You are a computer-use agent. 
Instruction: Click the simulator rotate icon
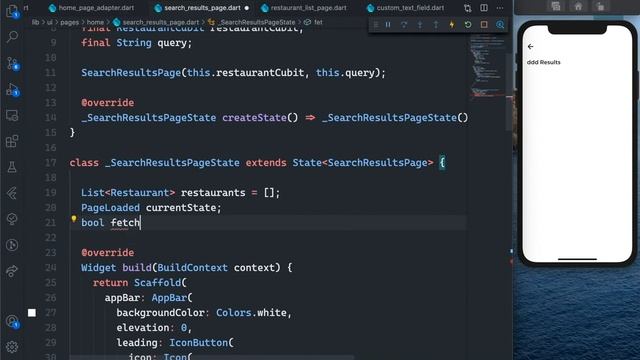pyautogui.click(x=600, y=6)
